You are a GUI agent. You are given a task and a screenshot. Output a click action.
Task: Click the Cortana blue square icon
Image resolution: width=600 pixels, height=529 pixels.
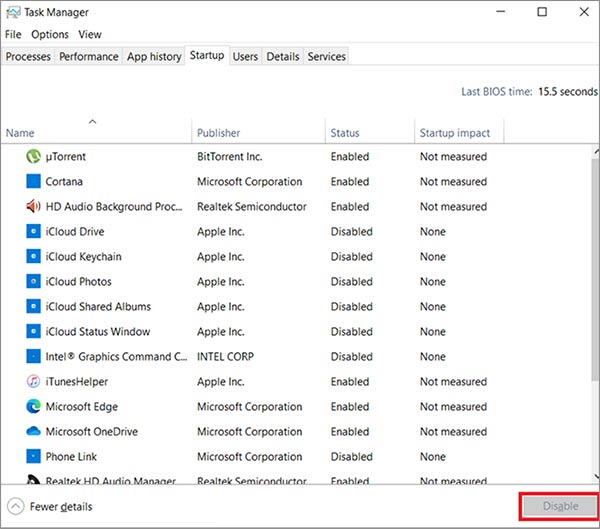pyautogui.click(x=33, y=181)
